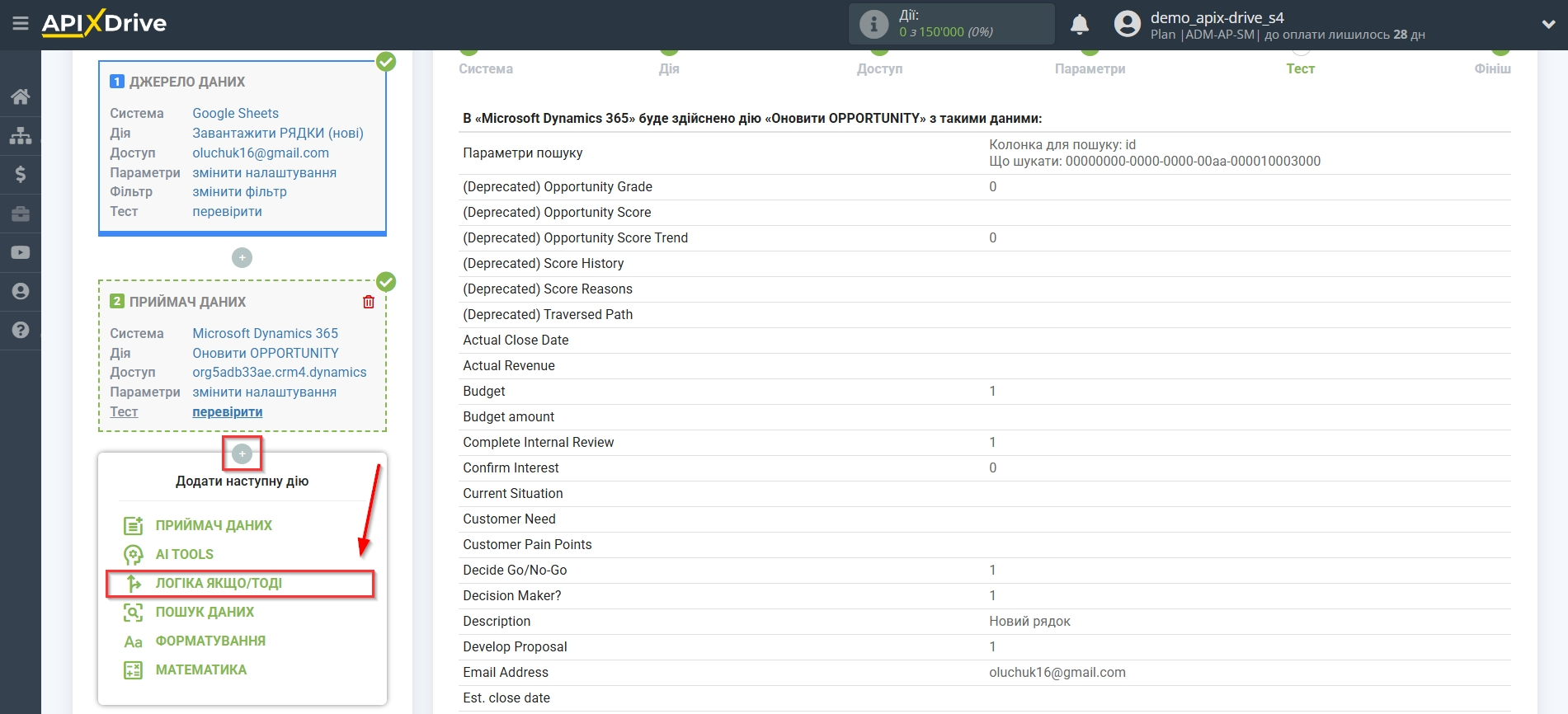
Task: Go to Система step tab
Action: 486,68
